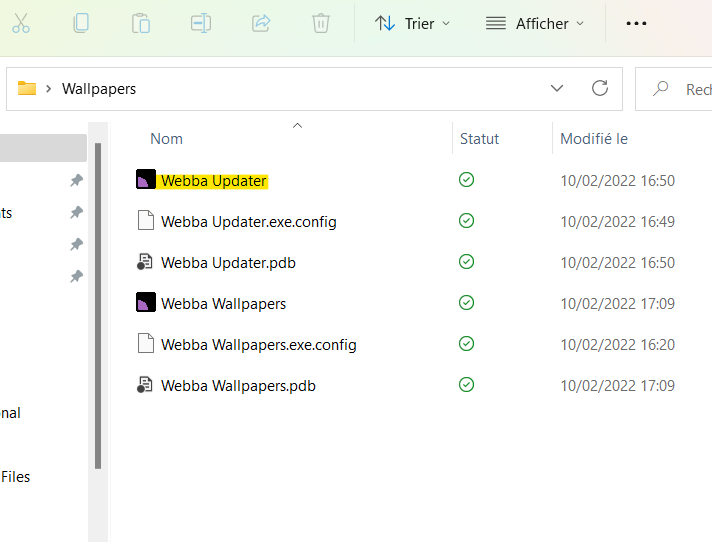Open the Trier sort dropdown
This screenshot has height=542, width=712.
[412, 24]
